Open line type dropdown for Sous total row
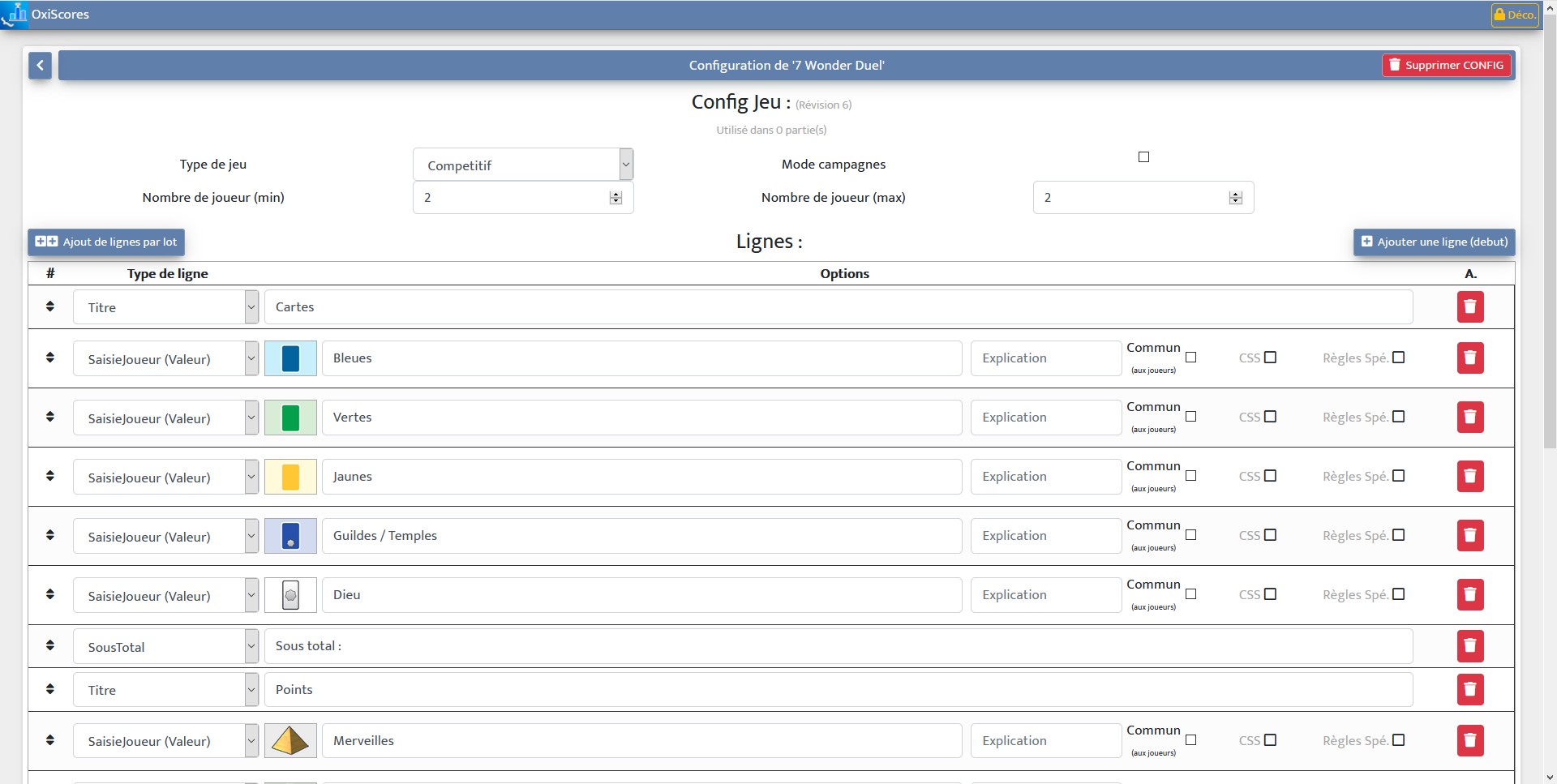The image size is (1557, 784). [x=165, y=646]
